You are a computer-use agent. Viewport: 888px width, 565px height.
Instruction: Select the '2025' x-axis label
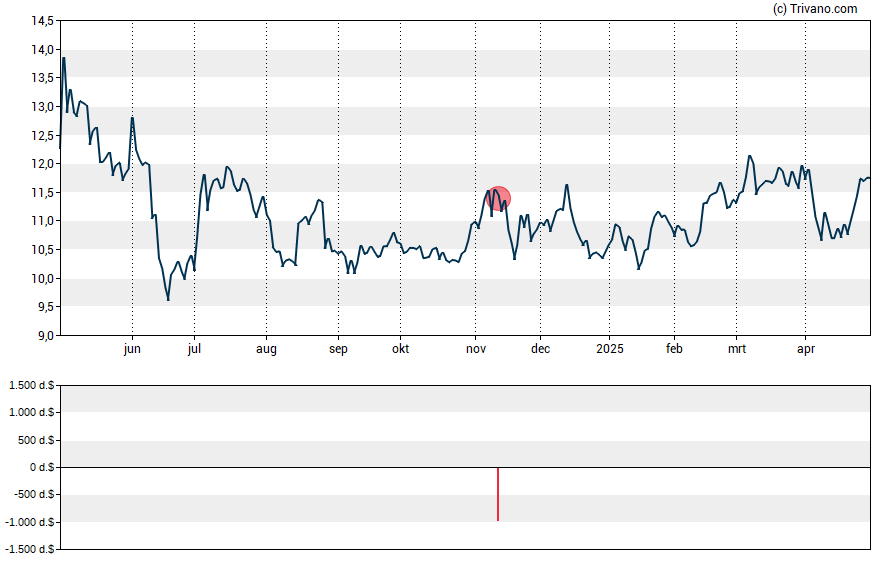pyautogui.click(x=610, y=349)
